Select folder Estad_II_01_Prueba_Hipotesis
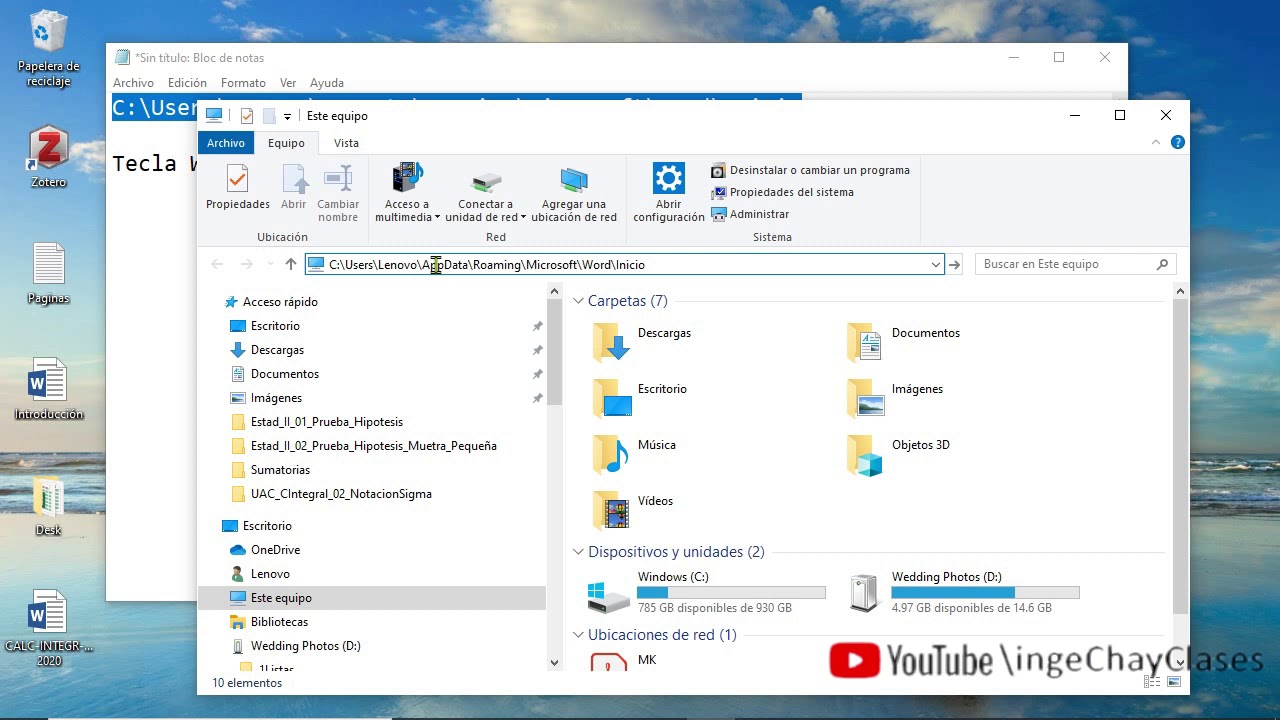Screen dimensions: 1280x720 [x=327, y=422]
